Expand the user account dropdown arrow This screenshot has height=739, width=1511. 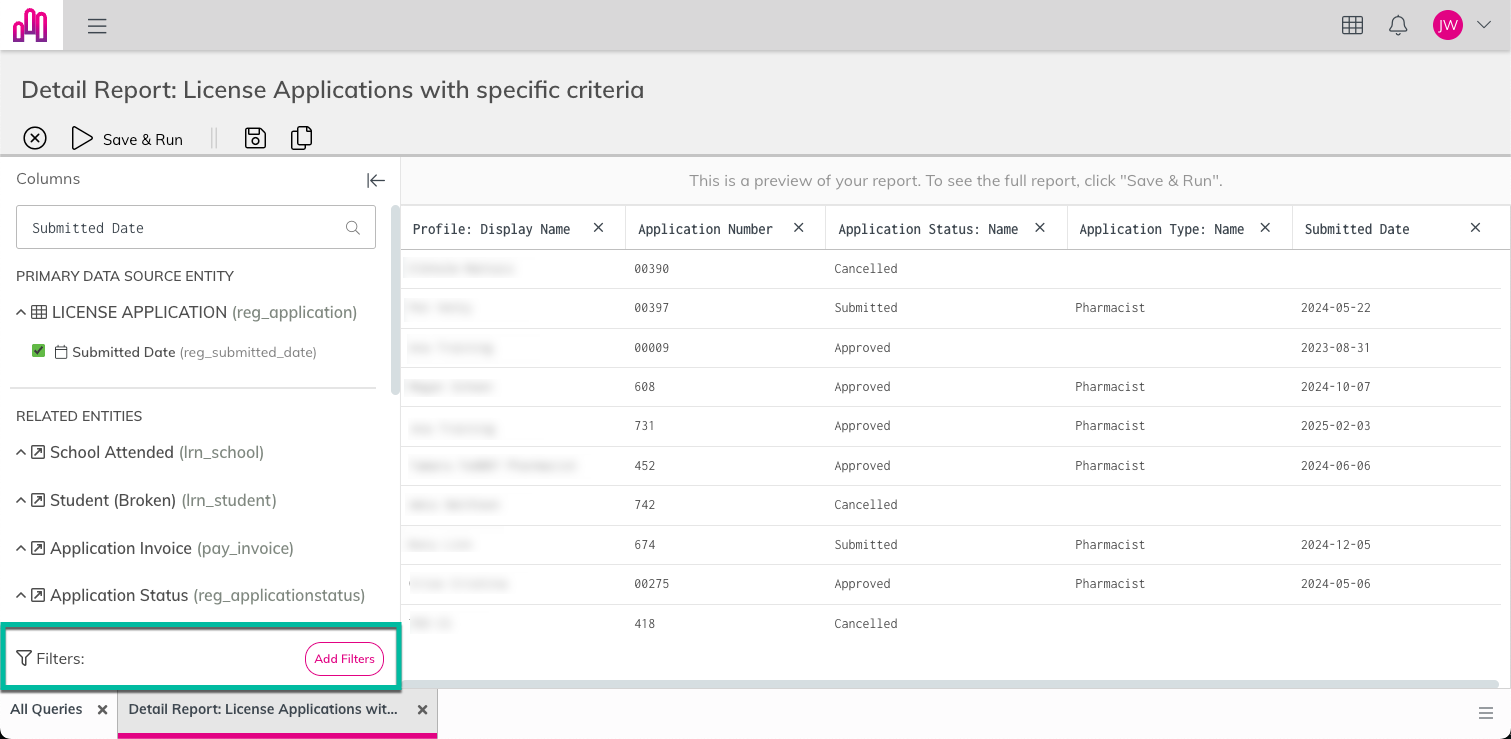pos(1484,25)
